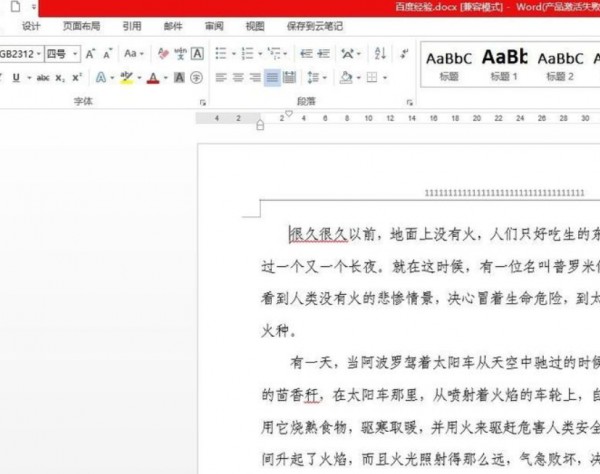This screenshot has height=474, width=600.
Task: Open the font size dropdown showing 四号
Action: click(x=72, y=54)
